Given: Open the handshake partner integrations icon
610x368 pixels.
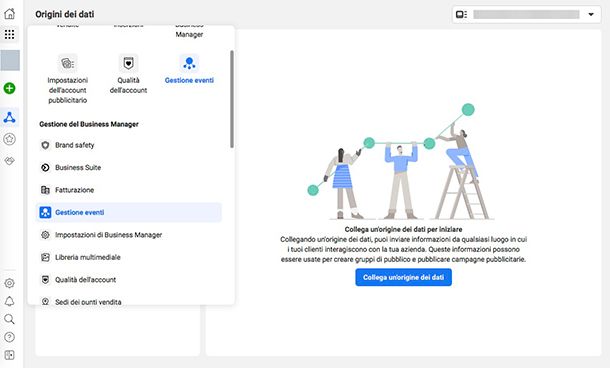Looking at the screenshot, I should click(x=9, y=160).
